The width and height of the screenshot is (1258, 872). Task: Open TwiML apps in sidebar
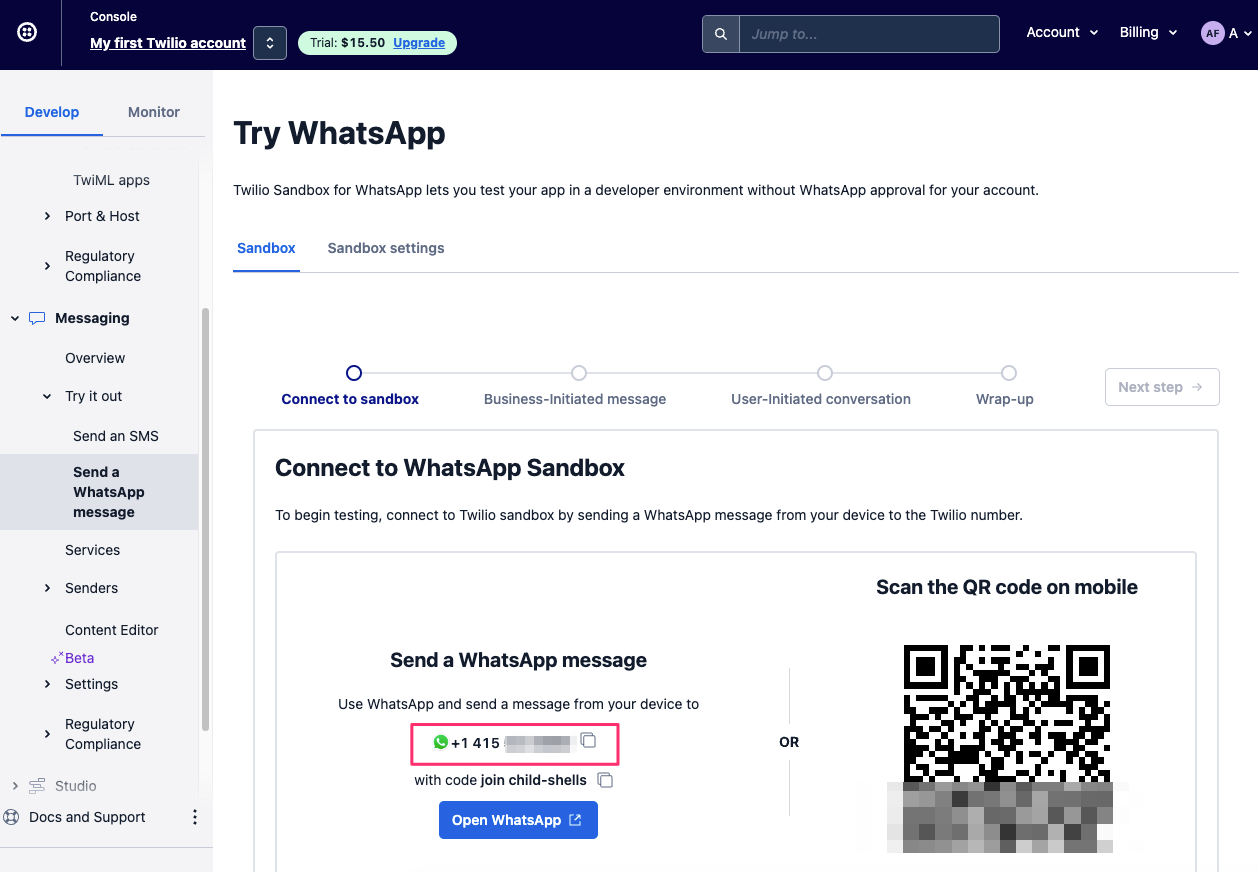pos(111,180)
